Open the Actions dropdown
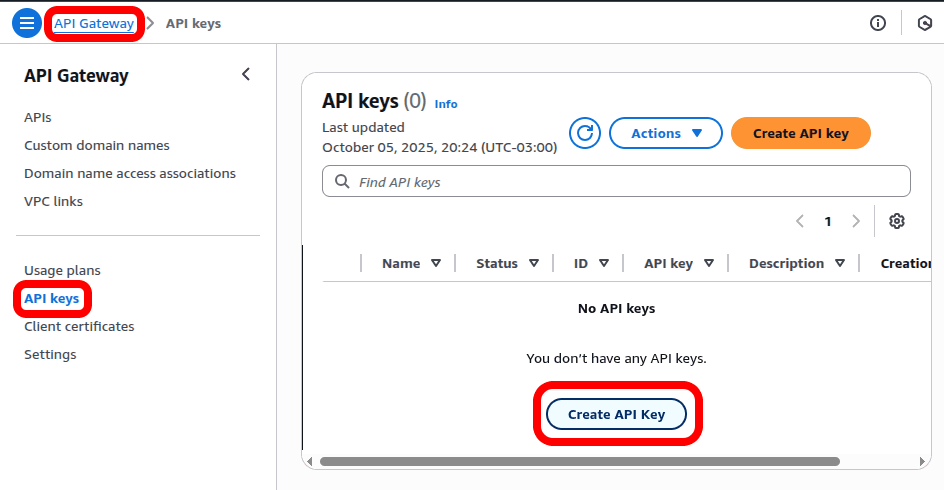 point(665,133)
